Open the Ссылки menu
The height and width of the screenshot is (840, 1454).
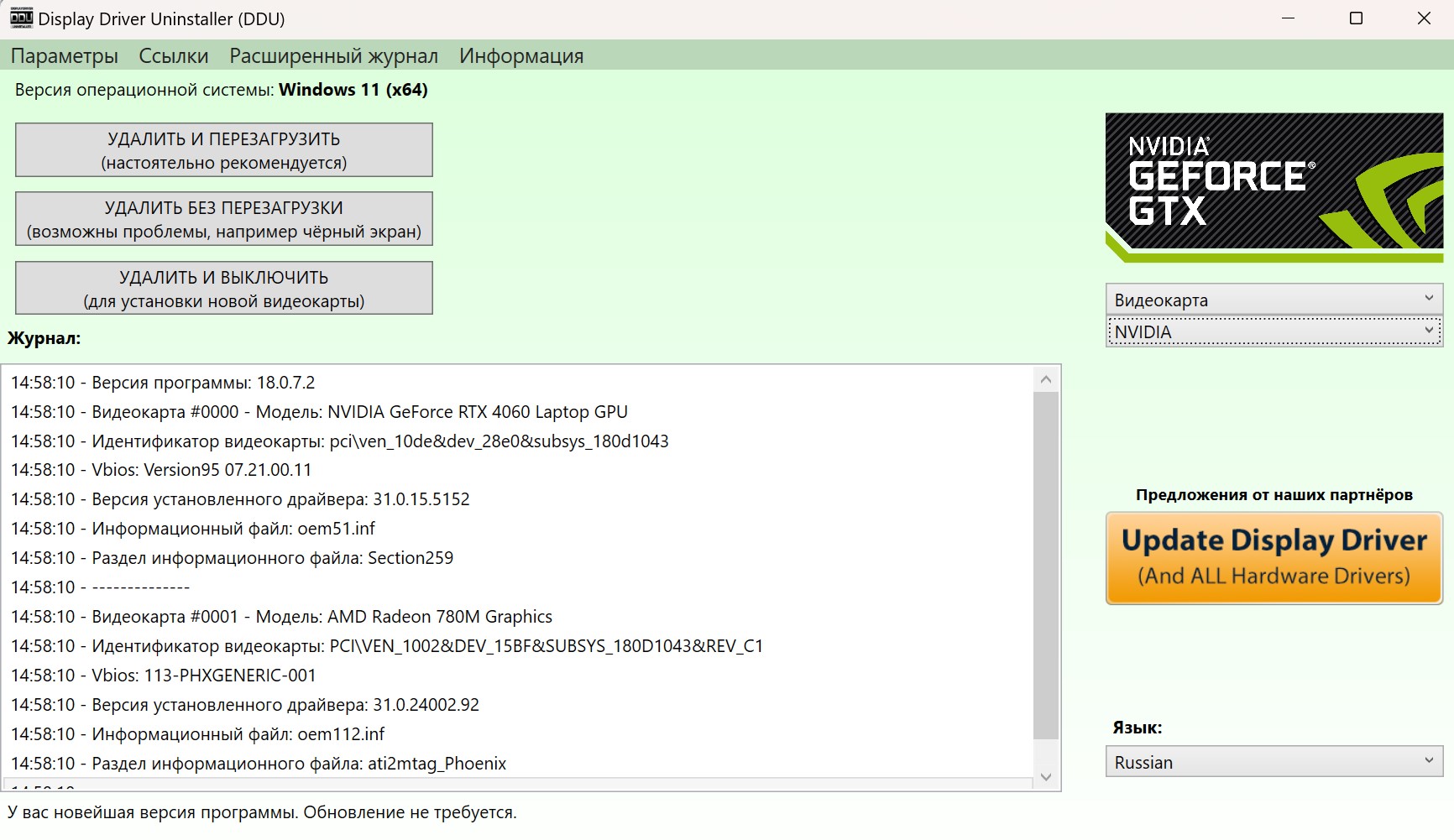click(x=174, y=56)
